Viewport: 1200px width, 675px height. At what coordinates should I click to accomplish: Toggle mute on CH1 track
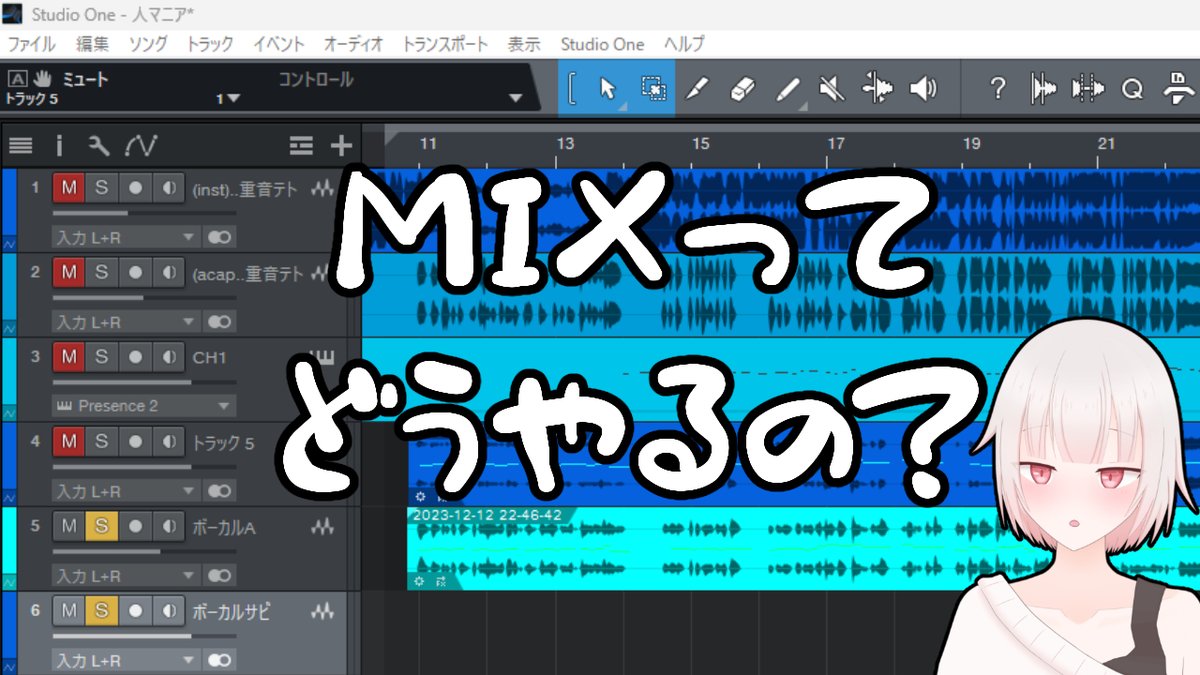point(69,357)
